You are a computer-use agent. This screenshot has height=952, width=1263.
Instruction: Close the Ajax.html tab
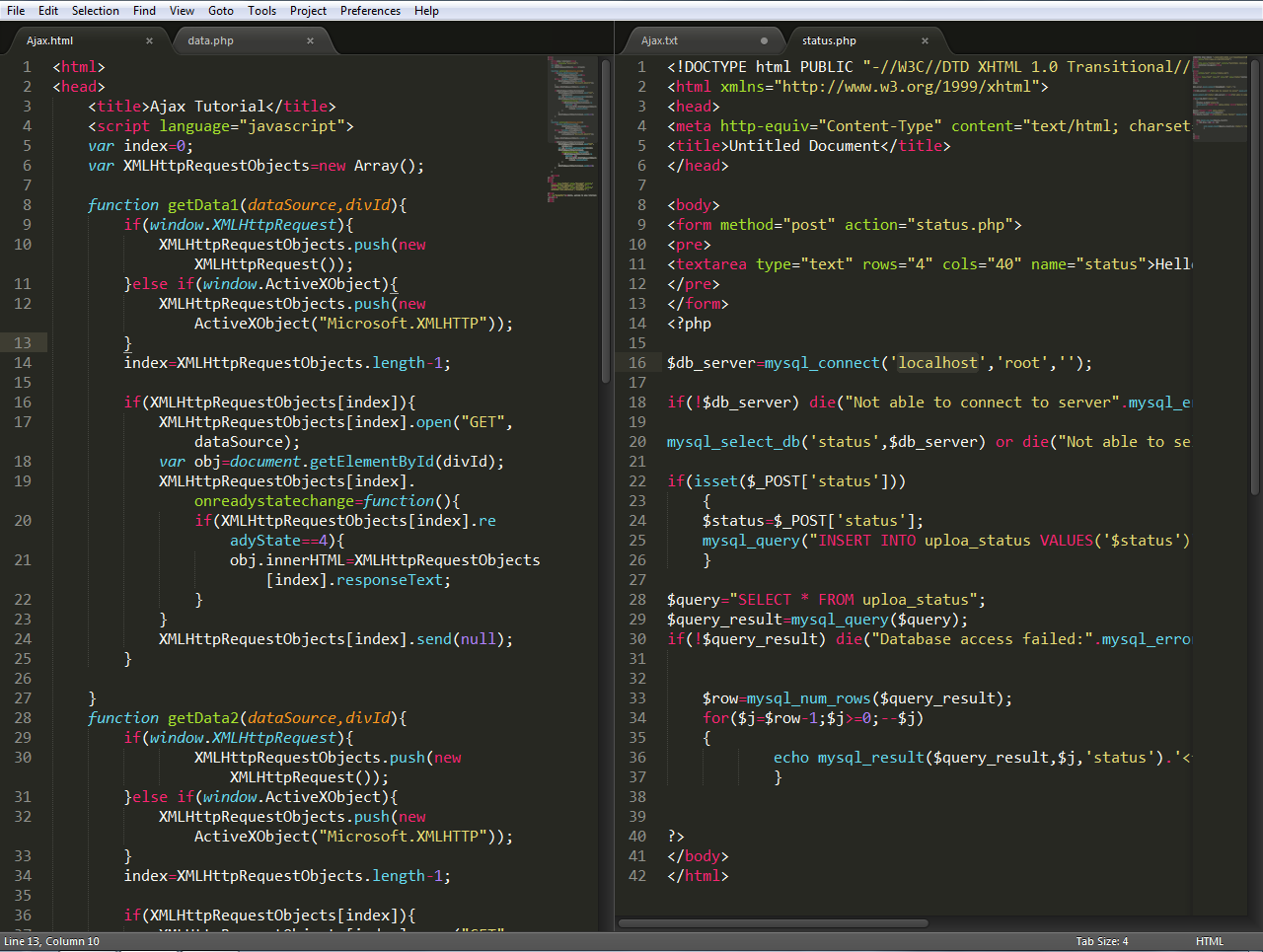[149, 40]
